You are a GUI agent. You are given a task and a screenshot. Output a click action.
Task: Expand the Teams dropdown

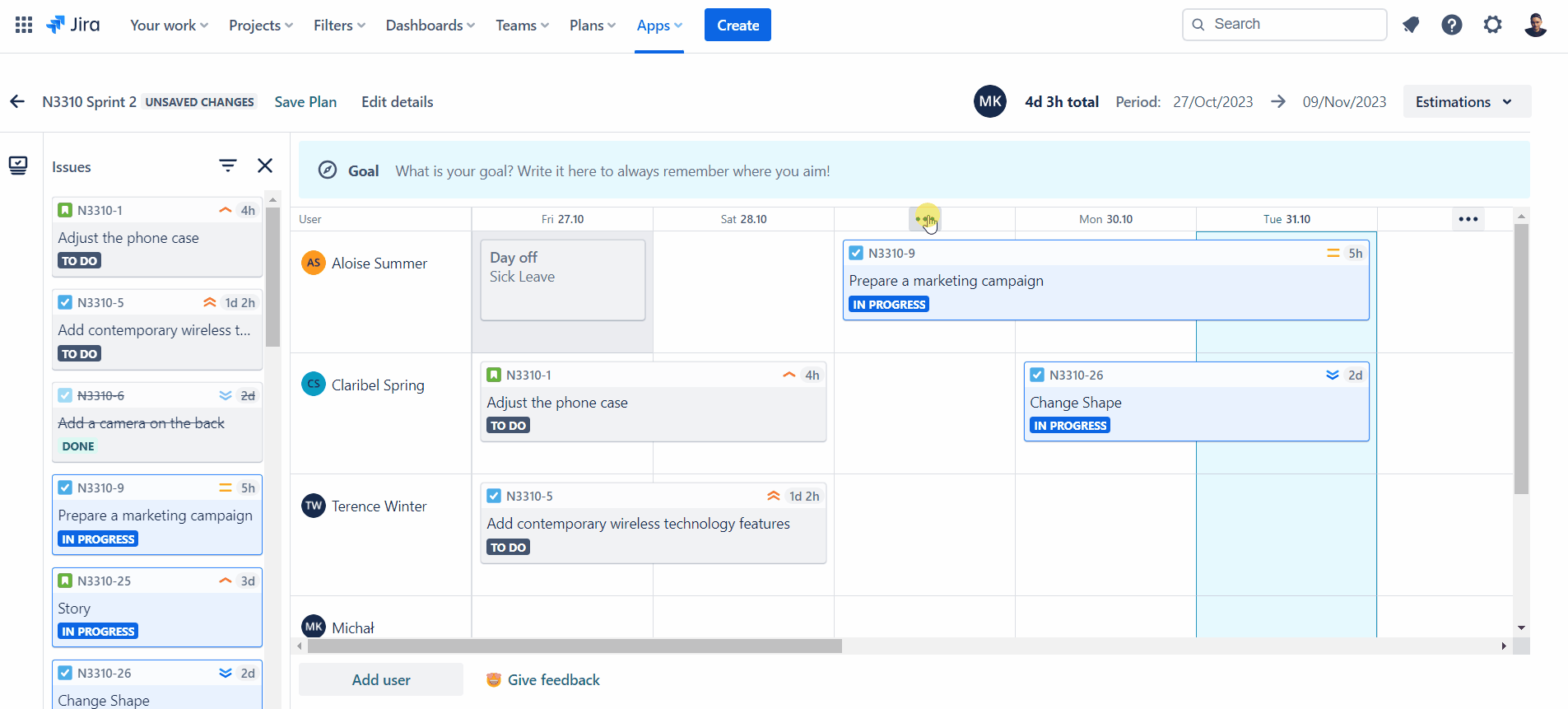(522, 25)
